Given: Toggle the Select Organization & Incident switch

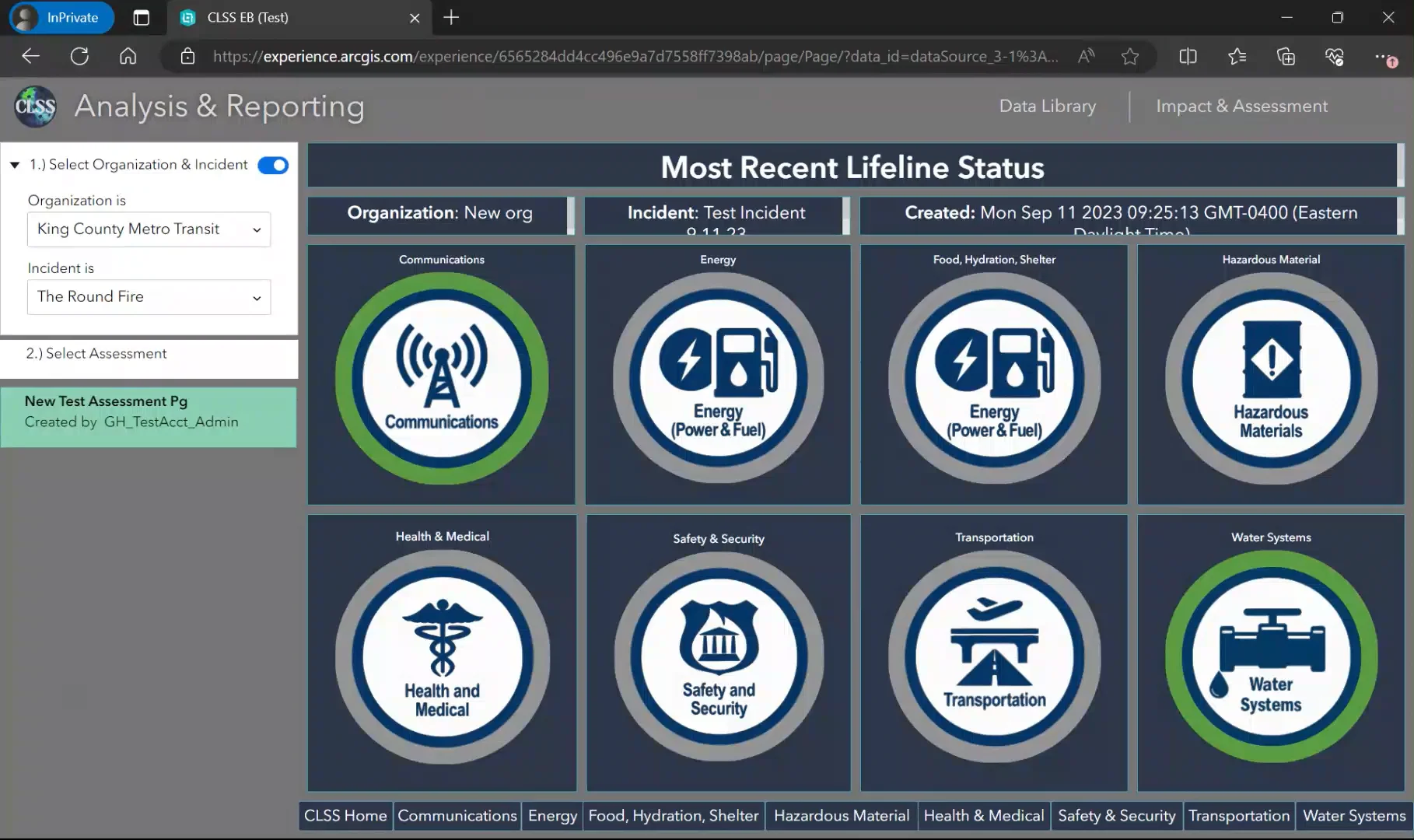Looking at the screenshot, I should coord(272,165).
